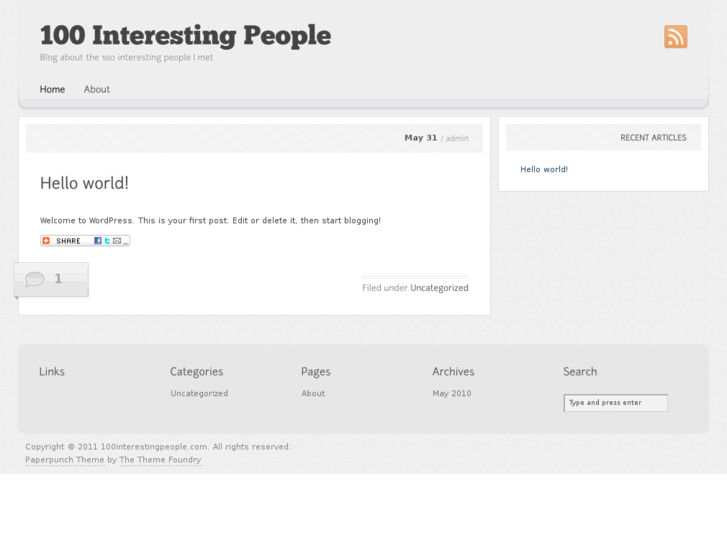The width and height of the screenshot is (727, 545).
Task: Click the Welcome to WordPress paragraph
Action: (x=210, y=220)
